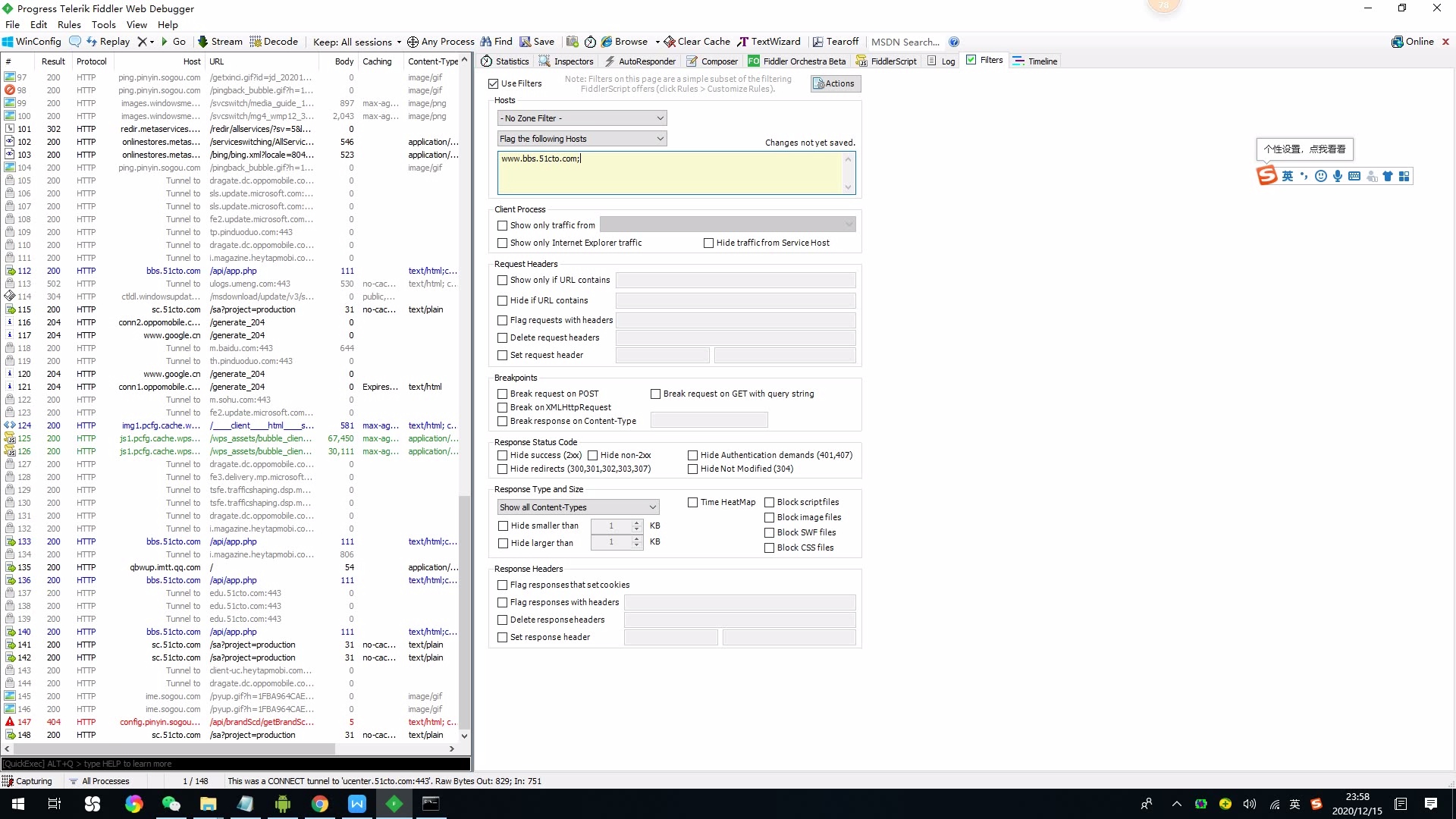Click the Actions button
This screenshot has height=819, width=1456.
tap(835, 83)
